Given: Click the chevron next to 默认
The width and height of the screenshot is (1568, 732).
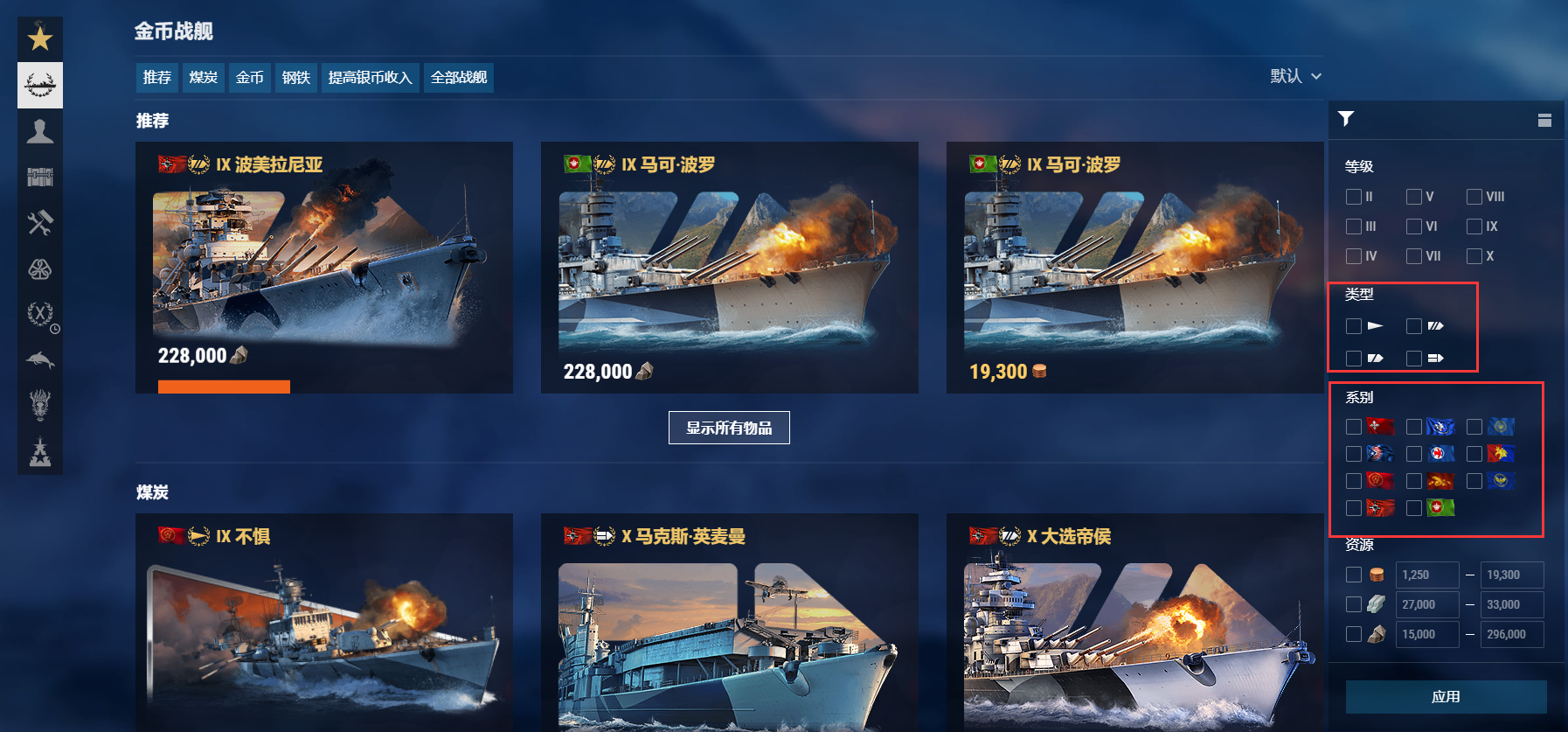Looking at the screenshot, I should (x=1316, y=77).
